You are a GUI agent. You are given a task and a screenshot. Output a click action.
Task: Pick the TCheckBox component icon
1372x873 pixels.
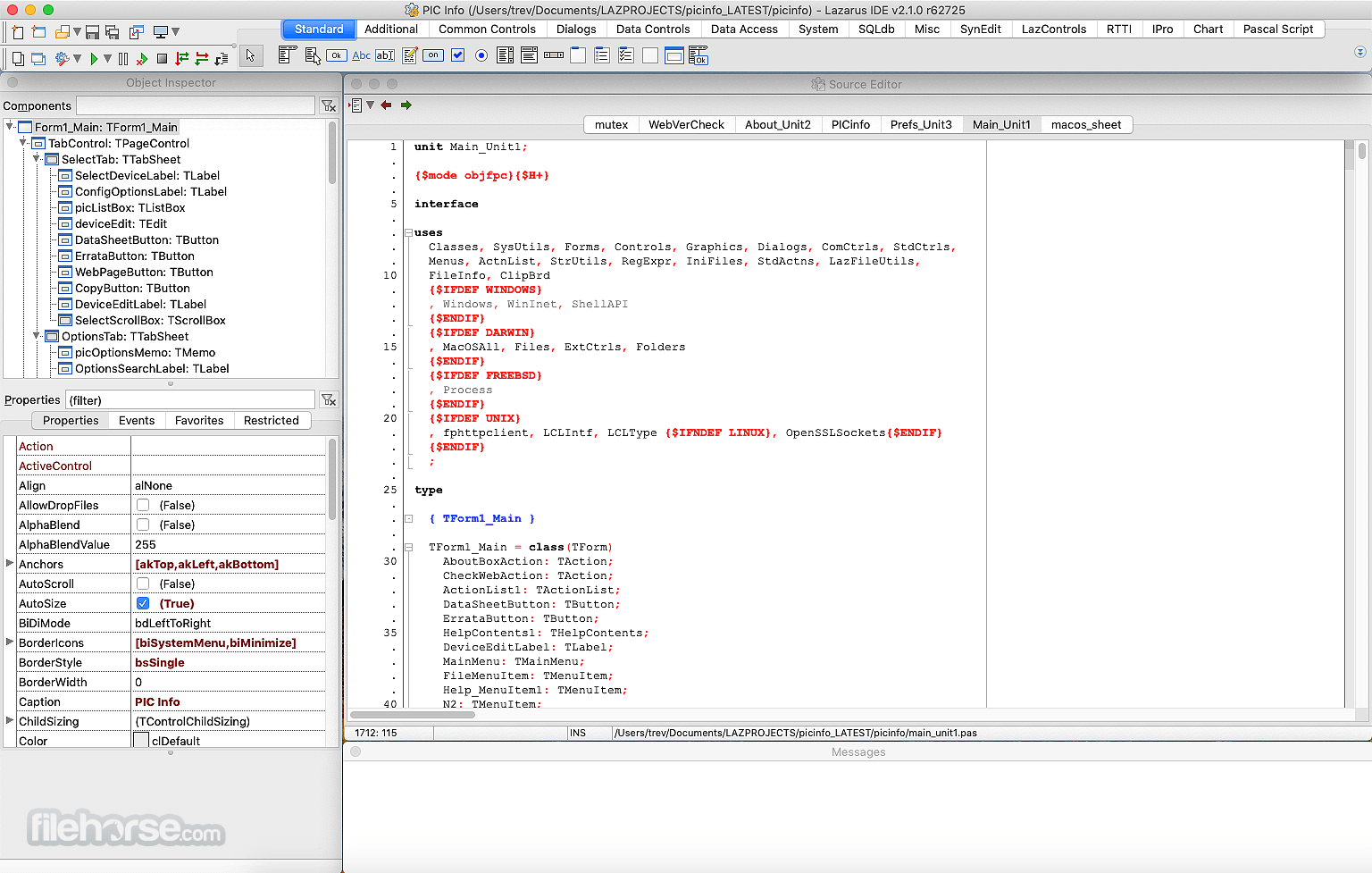[x=458, y=55]
